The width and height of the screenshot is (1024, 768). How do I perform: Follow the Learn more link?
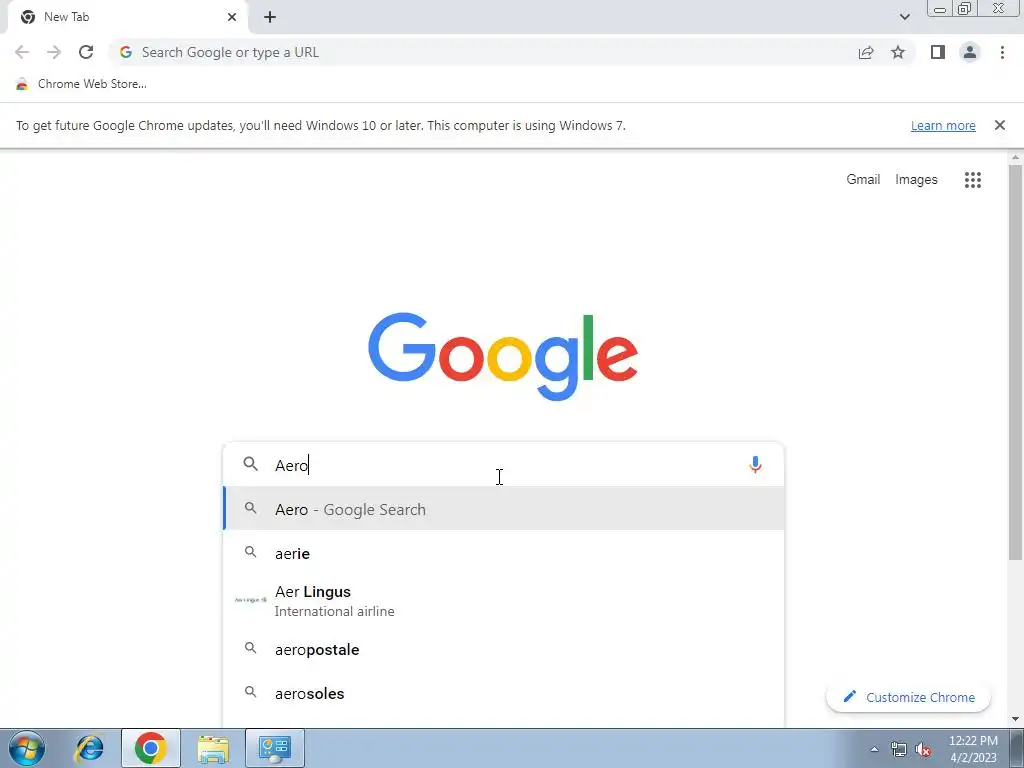943,125
